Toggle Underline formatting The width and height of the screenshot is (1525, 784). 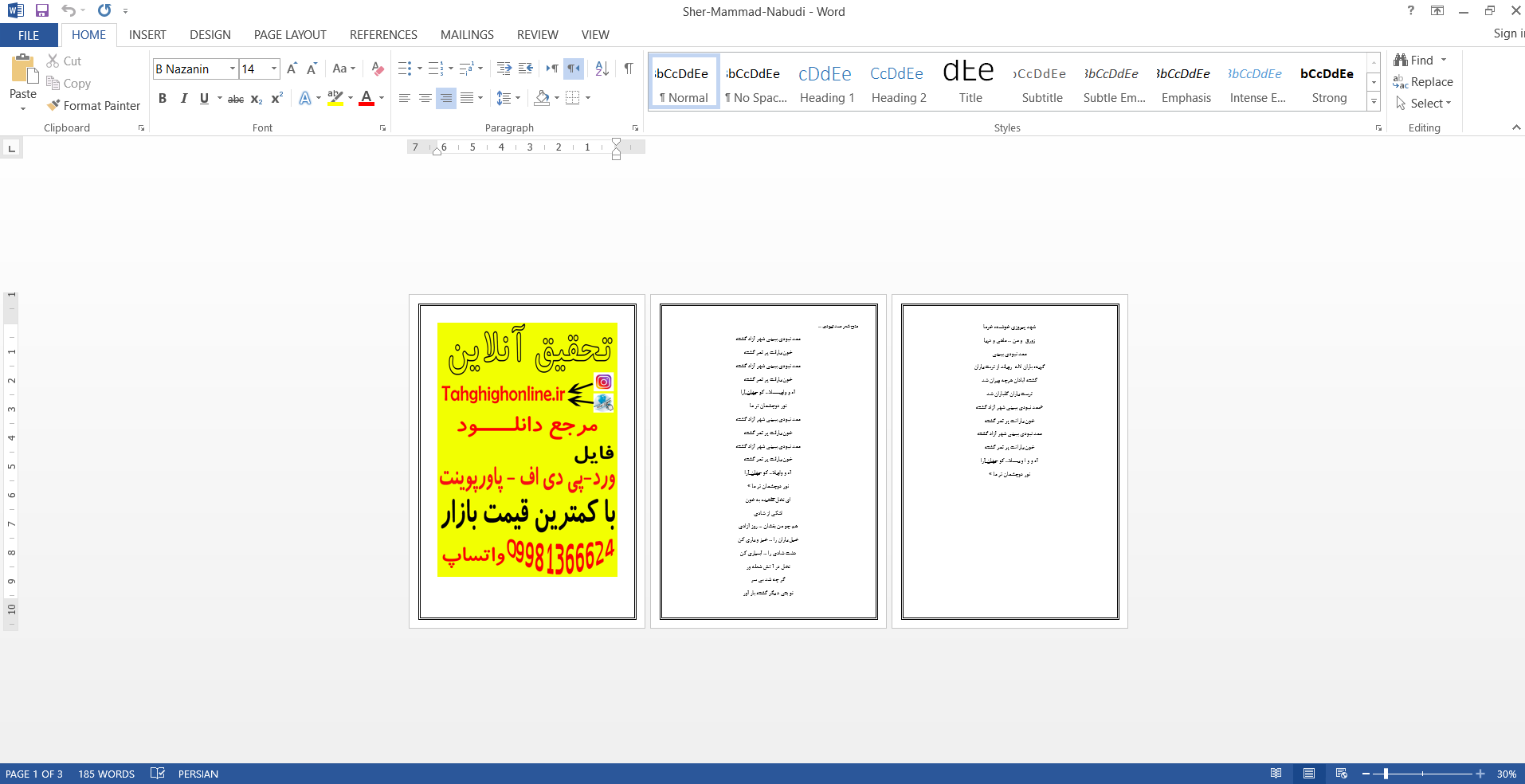(204, 99)
